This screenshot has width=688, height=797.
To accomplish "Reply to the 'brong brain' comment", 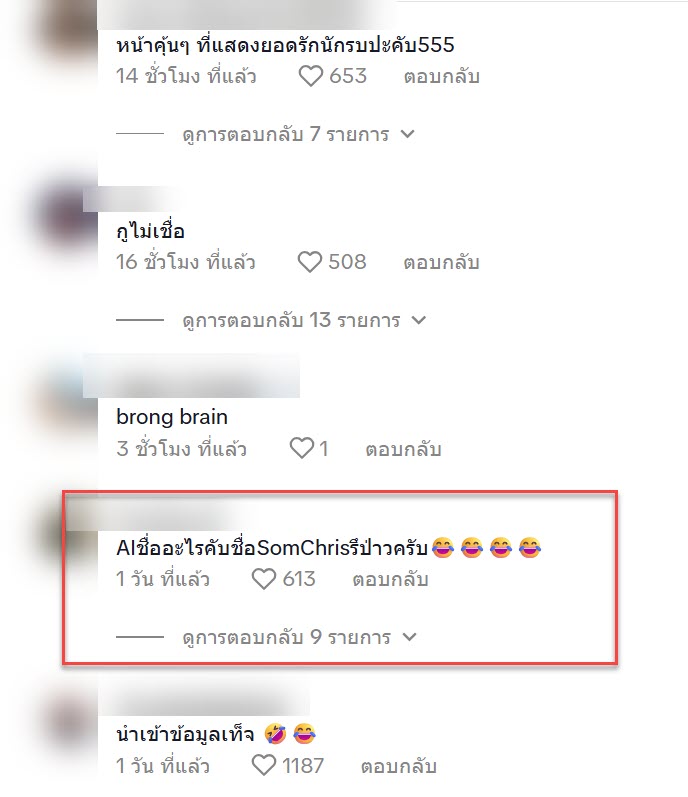I will [x=403, y=449].
